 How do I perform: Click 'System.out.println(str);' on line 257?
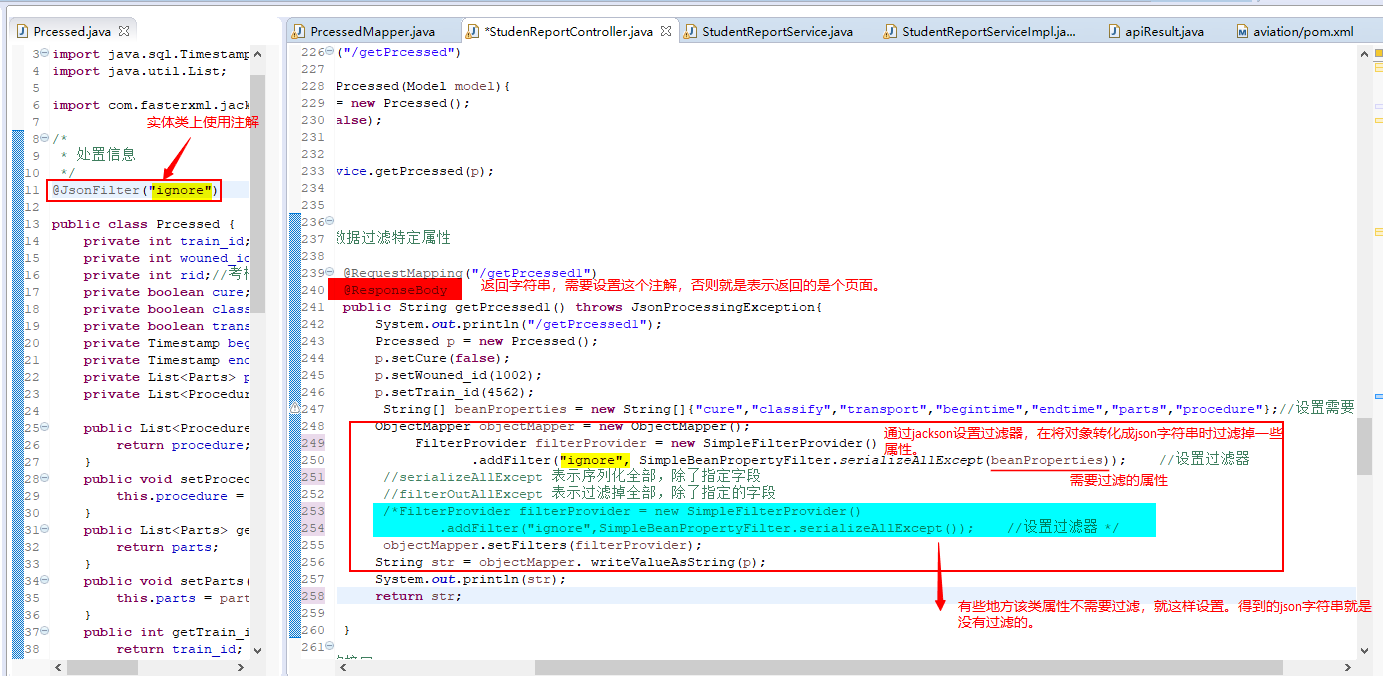[x=470, y=579]
